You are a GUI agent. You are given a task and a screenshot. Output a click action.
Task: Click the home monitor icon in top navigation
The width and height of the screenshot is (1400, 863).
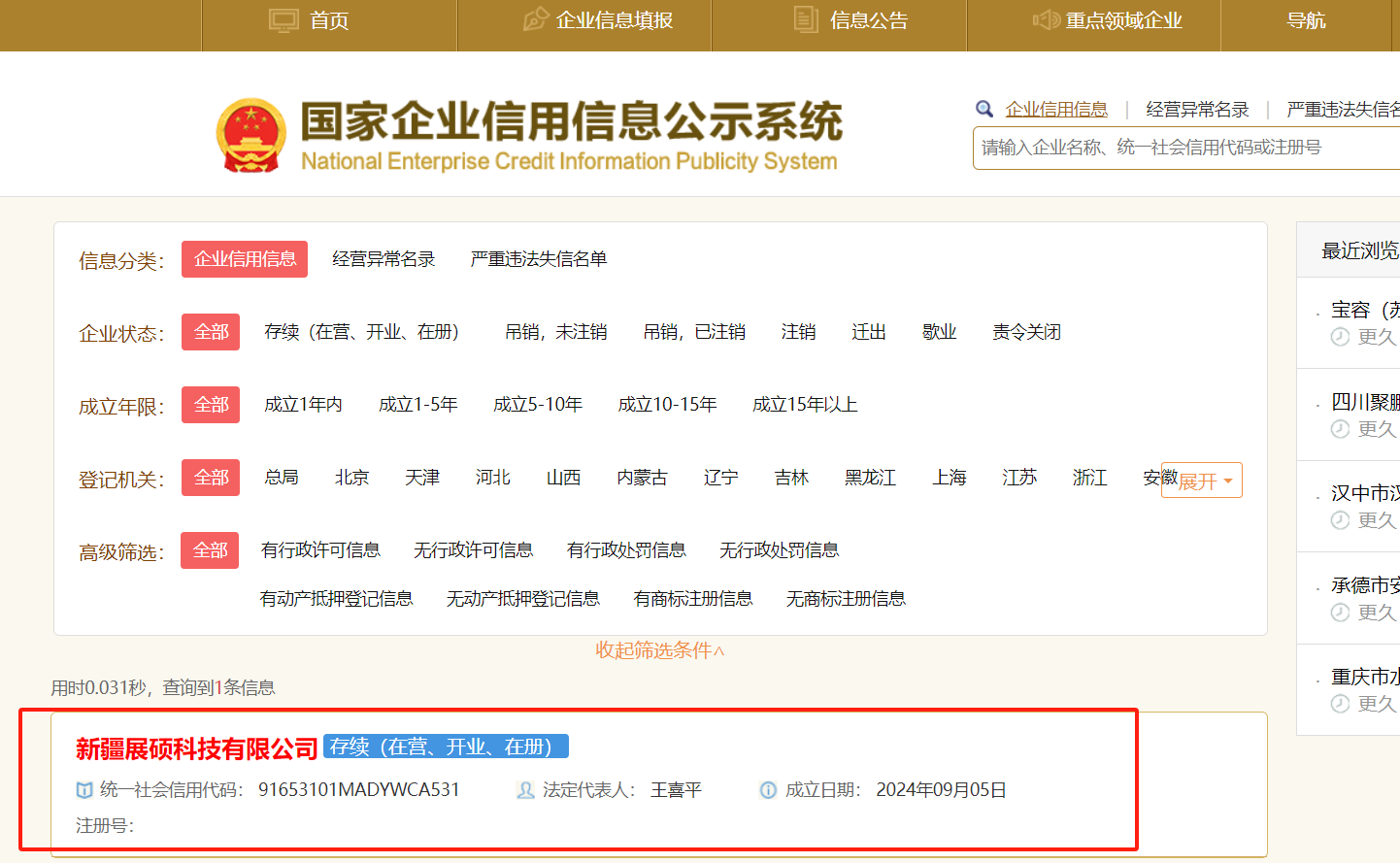pos(283,20)
